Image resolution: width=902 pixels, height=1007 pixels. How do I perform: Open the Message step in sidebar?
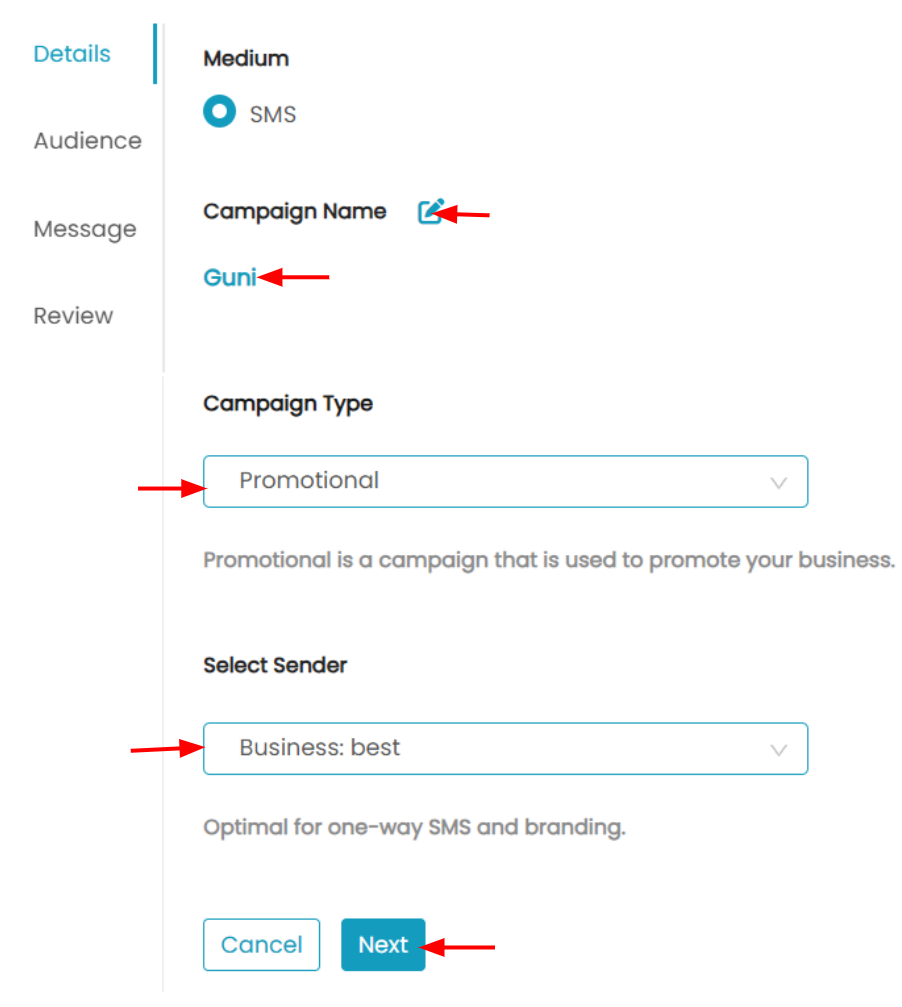pyautogui.click(x=85, y=229)
